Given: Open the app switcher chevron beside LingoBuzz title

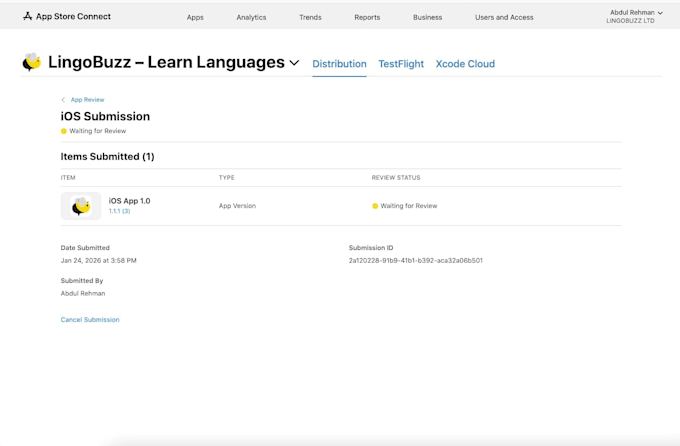Looking at the screenshot, I should 294,63.
